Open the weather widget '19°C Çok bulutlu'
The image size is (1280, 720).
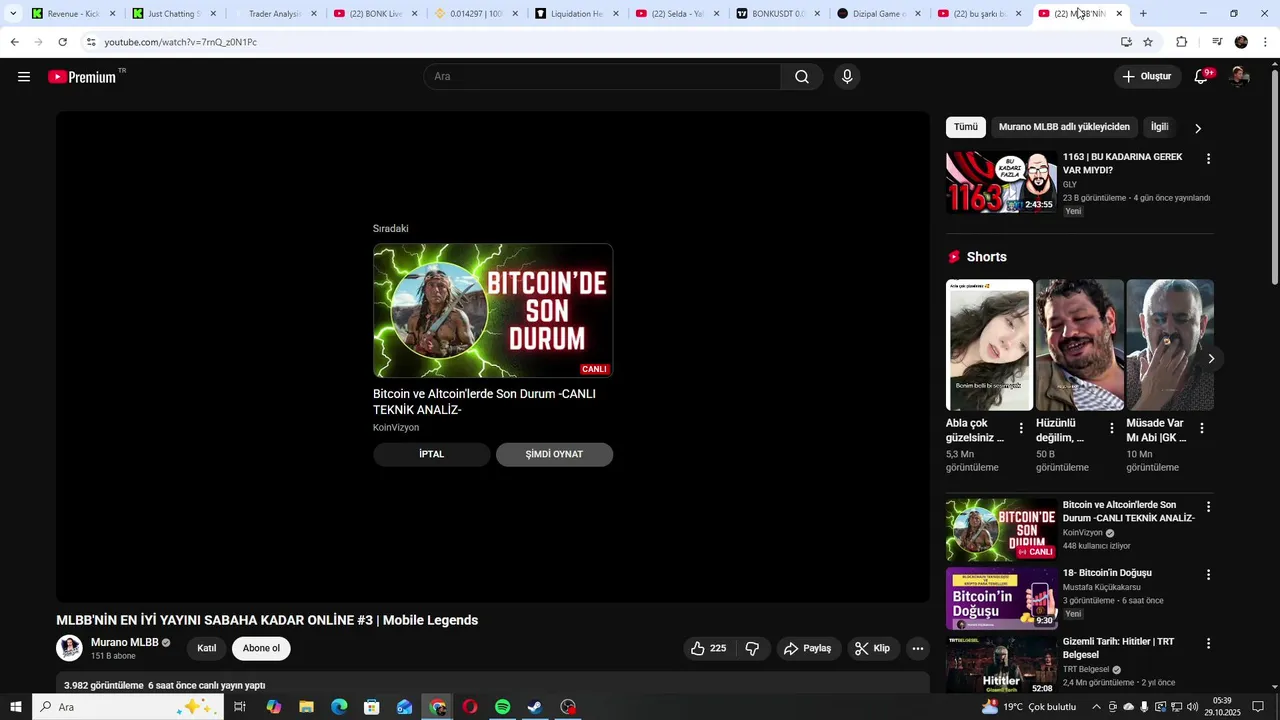point(1029,707)
